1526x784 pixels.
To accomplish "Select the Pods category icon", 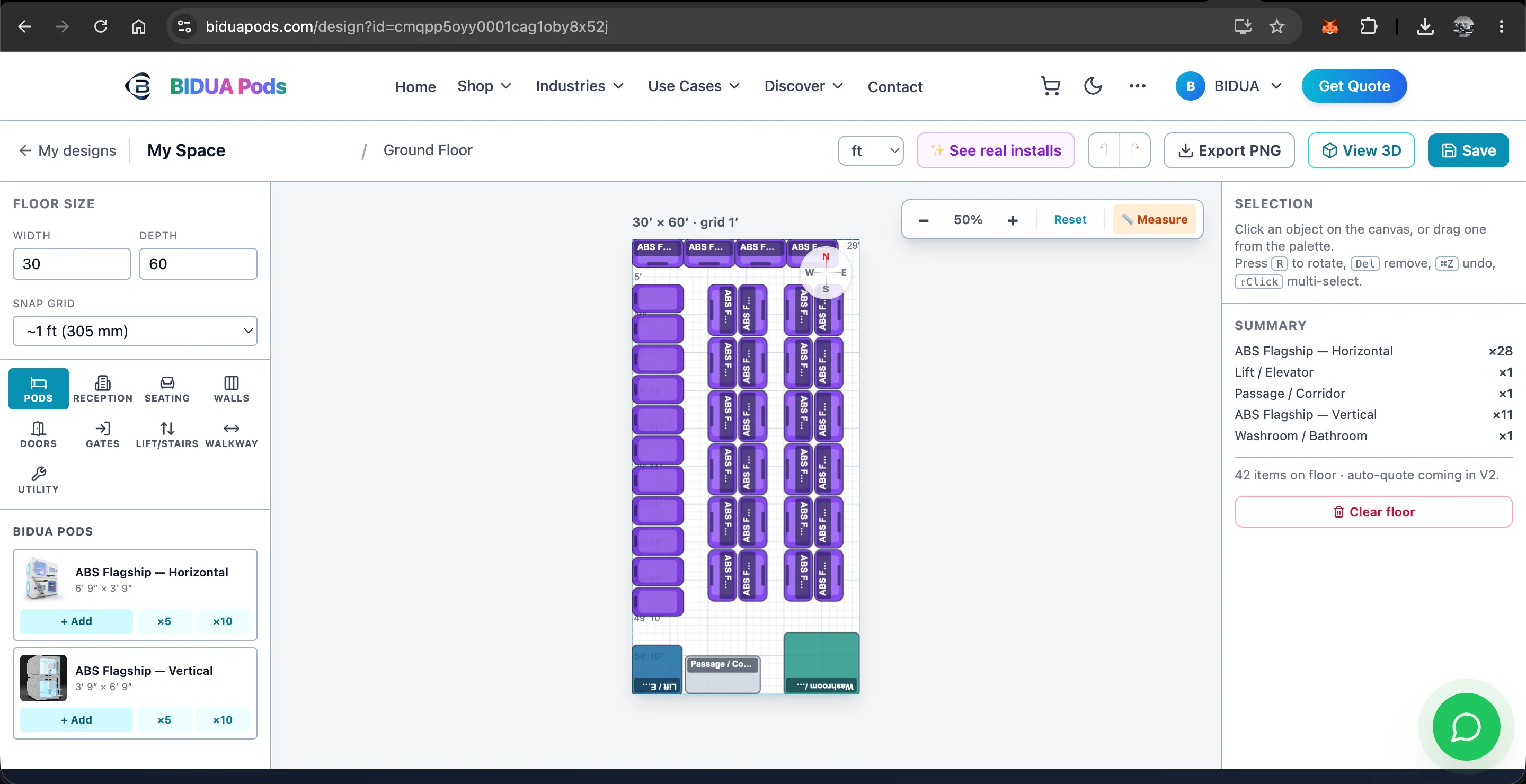I will pyautogui.click(x=39, y=388).
